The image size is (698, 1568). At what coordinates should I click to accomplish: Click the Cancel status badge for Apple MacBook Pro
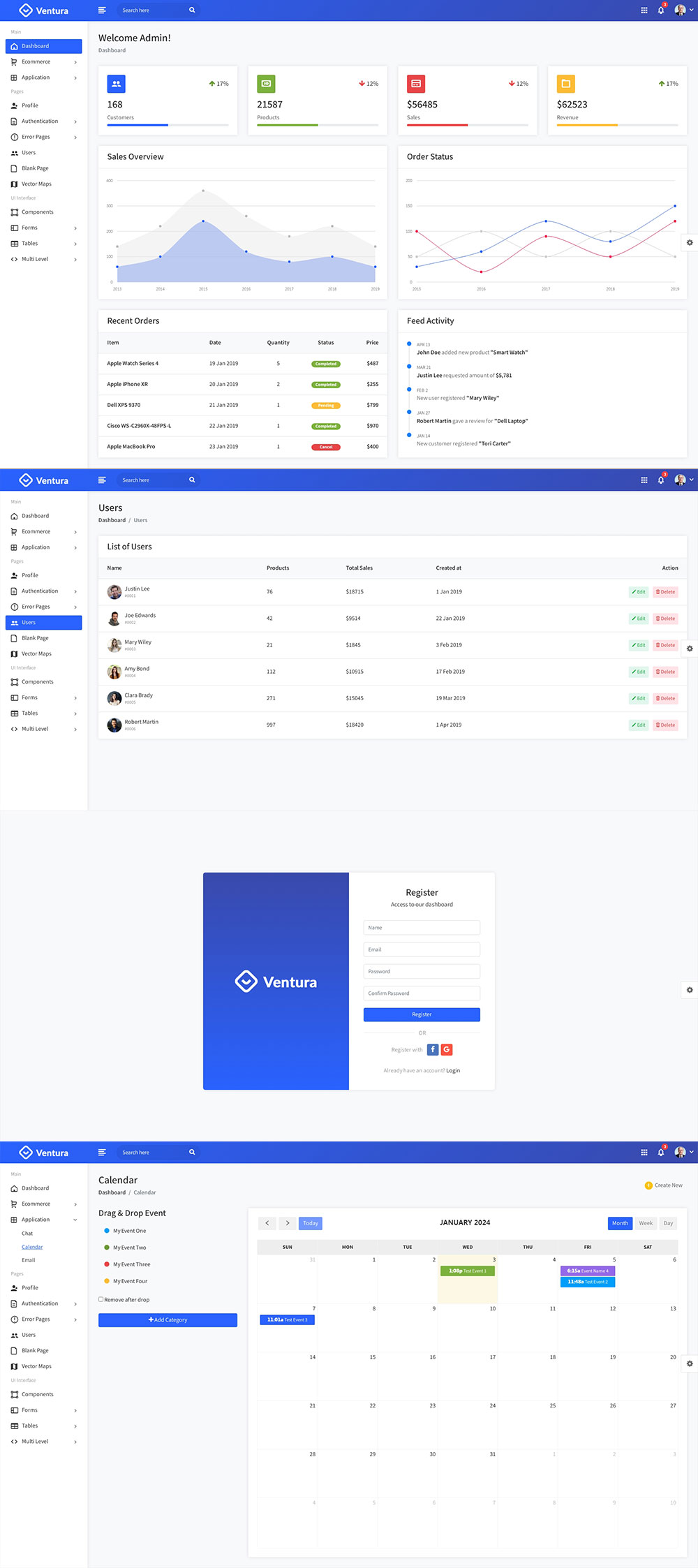326,447
